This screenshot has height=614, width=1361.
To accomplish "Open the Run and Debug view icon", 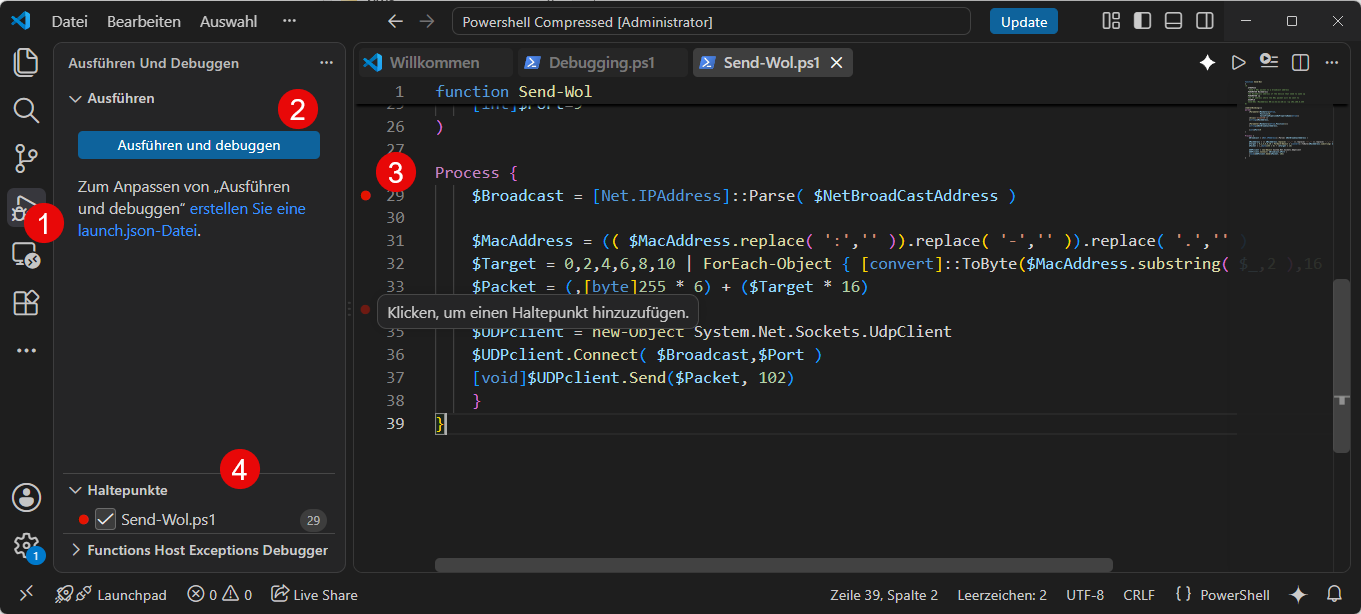I will pos(22,208).
